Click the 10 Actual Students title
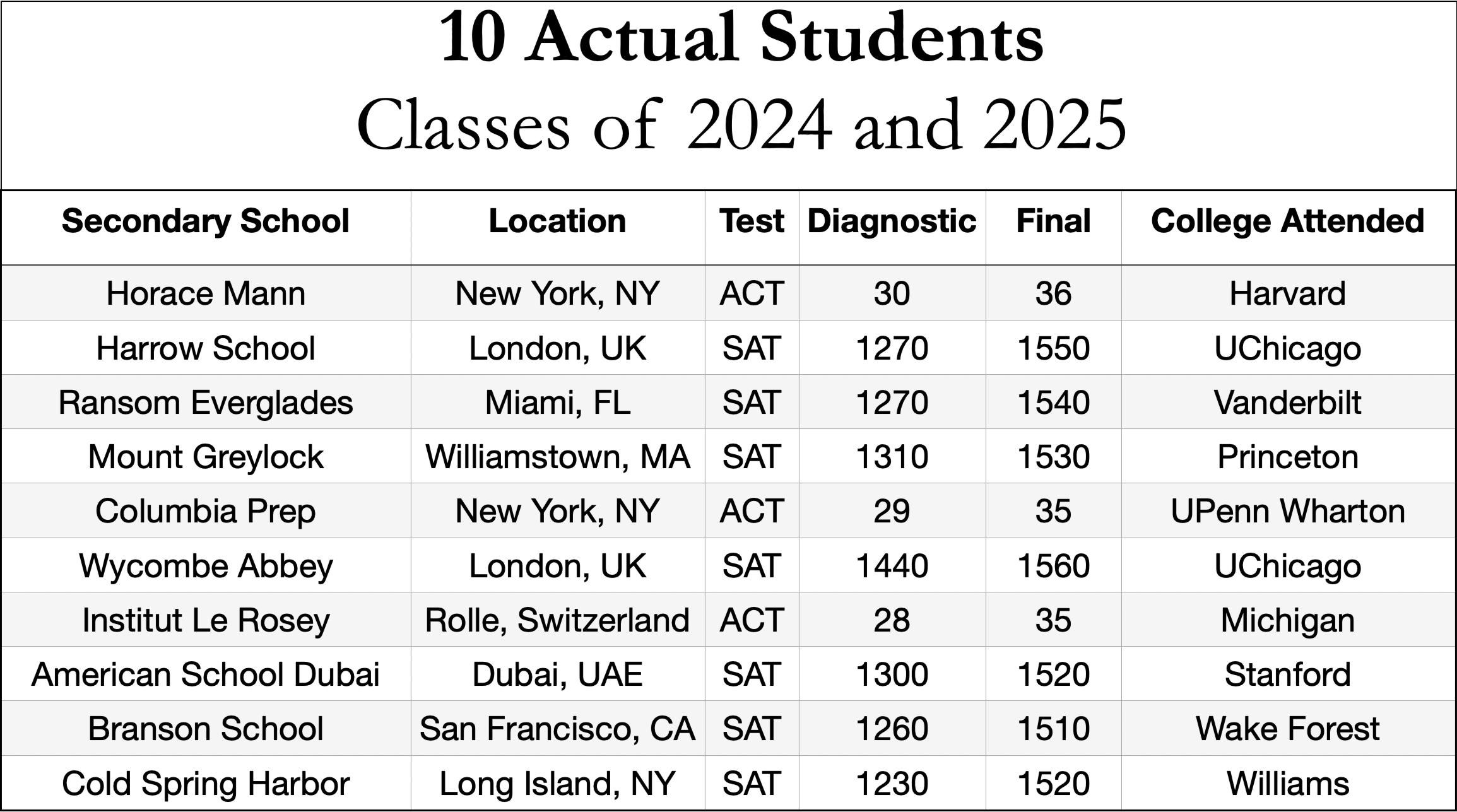Viewport: 1457px width, 812px height. tap(741, 38)
